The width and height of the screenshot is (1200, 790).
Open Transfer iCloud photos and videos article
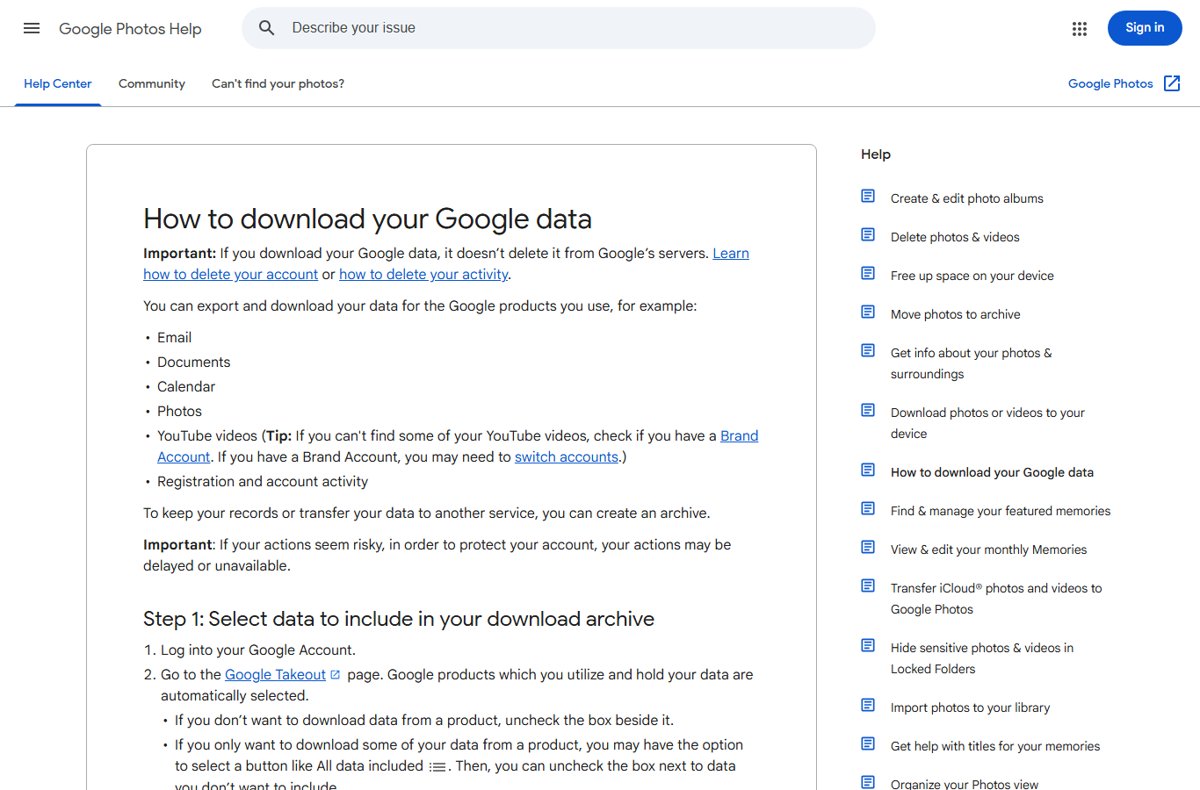click(996, 598)
